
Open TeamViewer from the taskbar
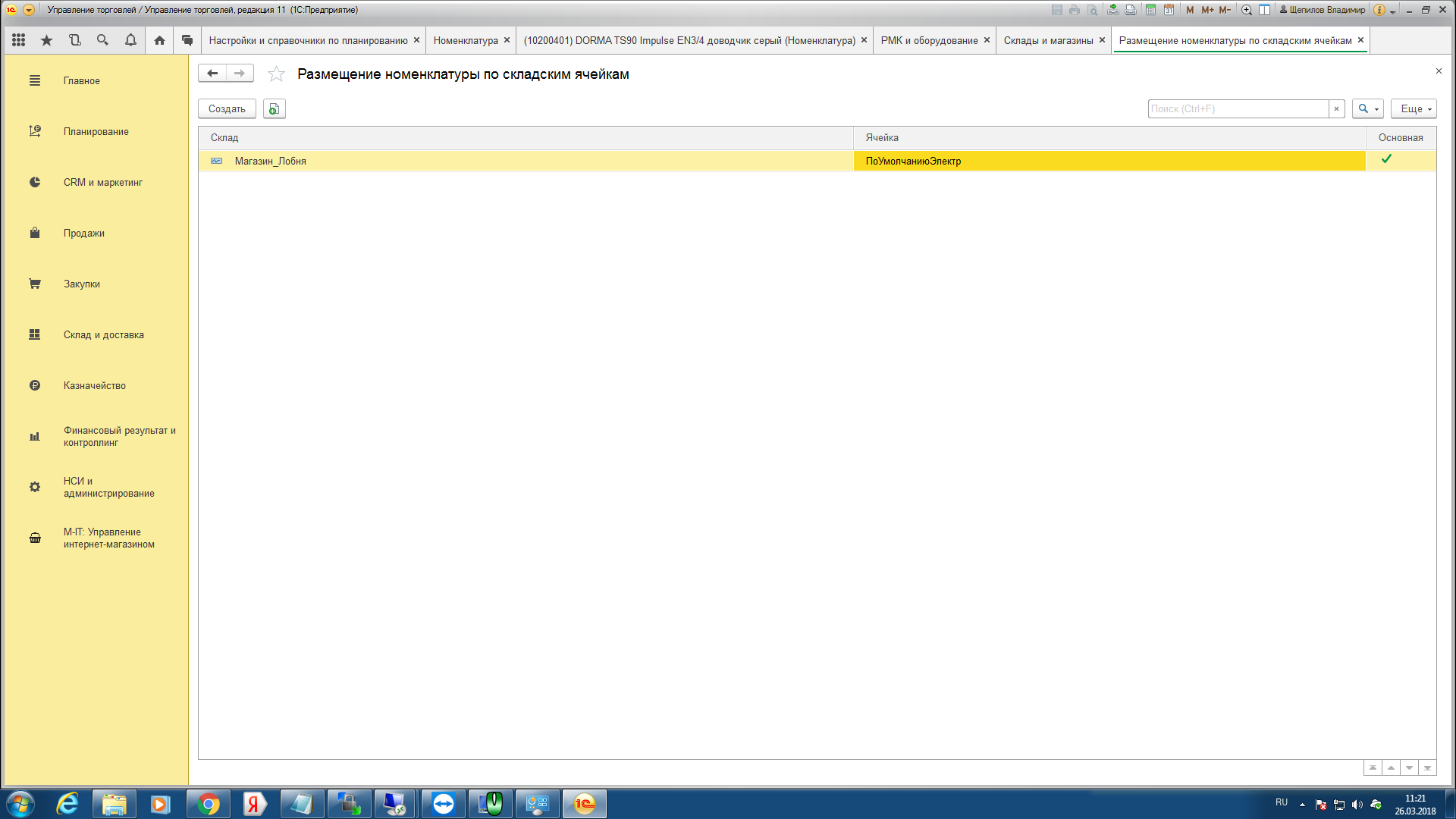point(443,804)
